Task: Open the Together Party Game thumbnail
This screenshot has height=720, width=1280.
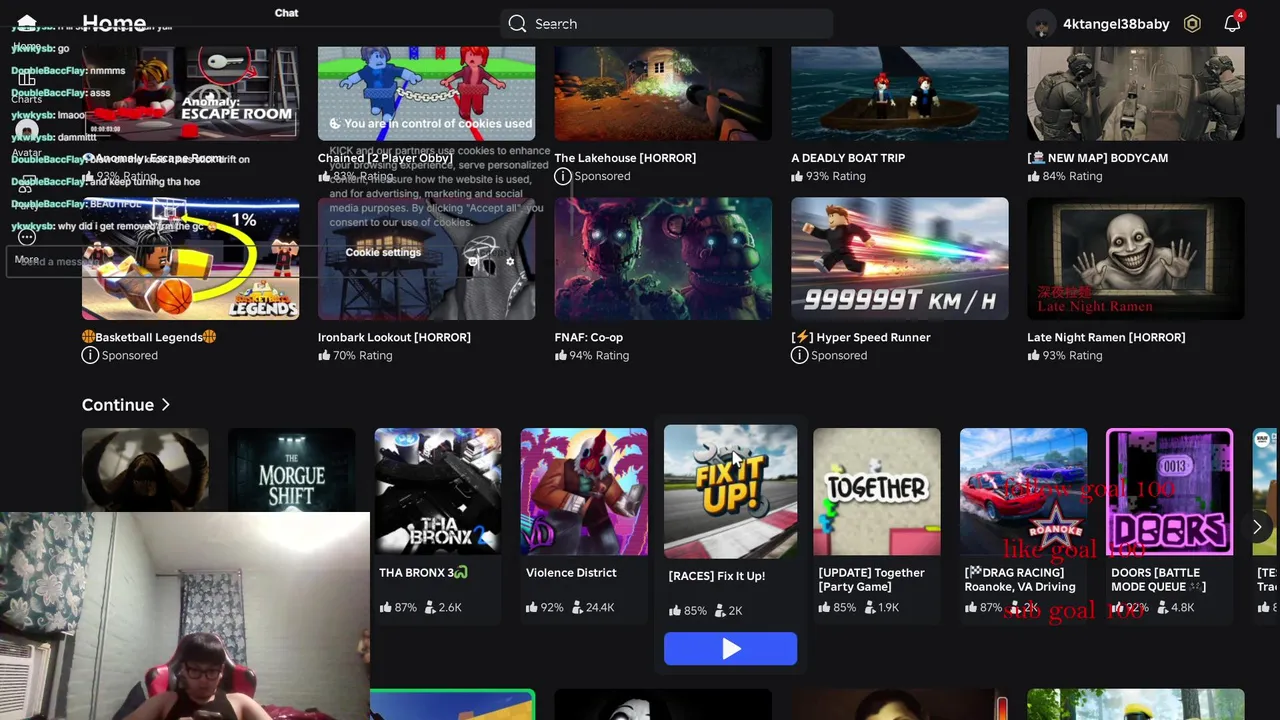Action: [x=877, y=491]
